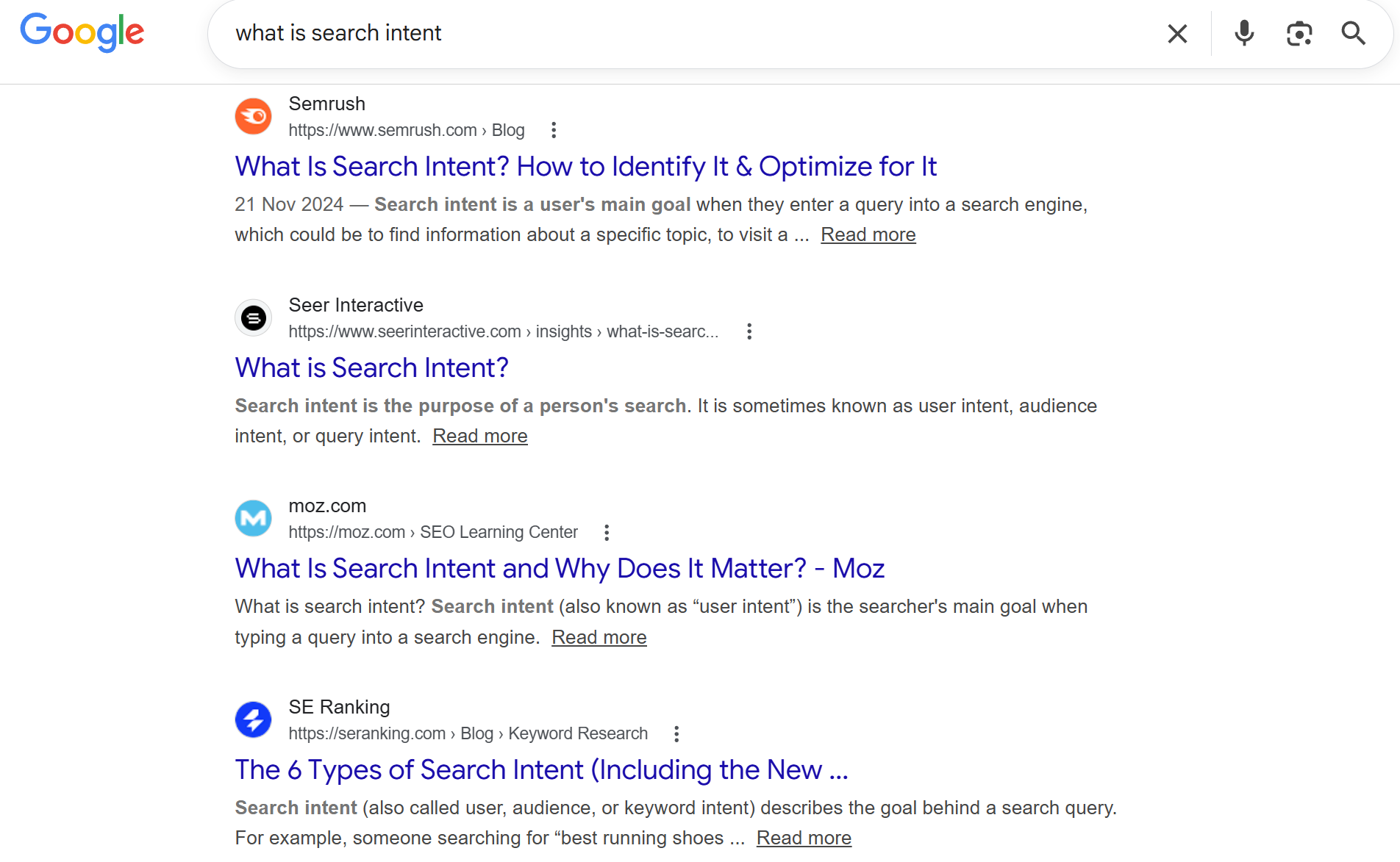Click the Google logo
This screenshot has height=862, width=1400.
coord(82,32)
